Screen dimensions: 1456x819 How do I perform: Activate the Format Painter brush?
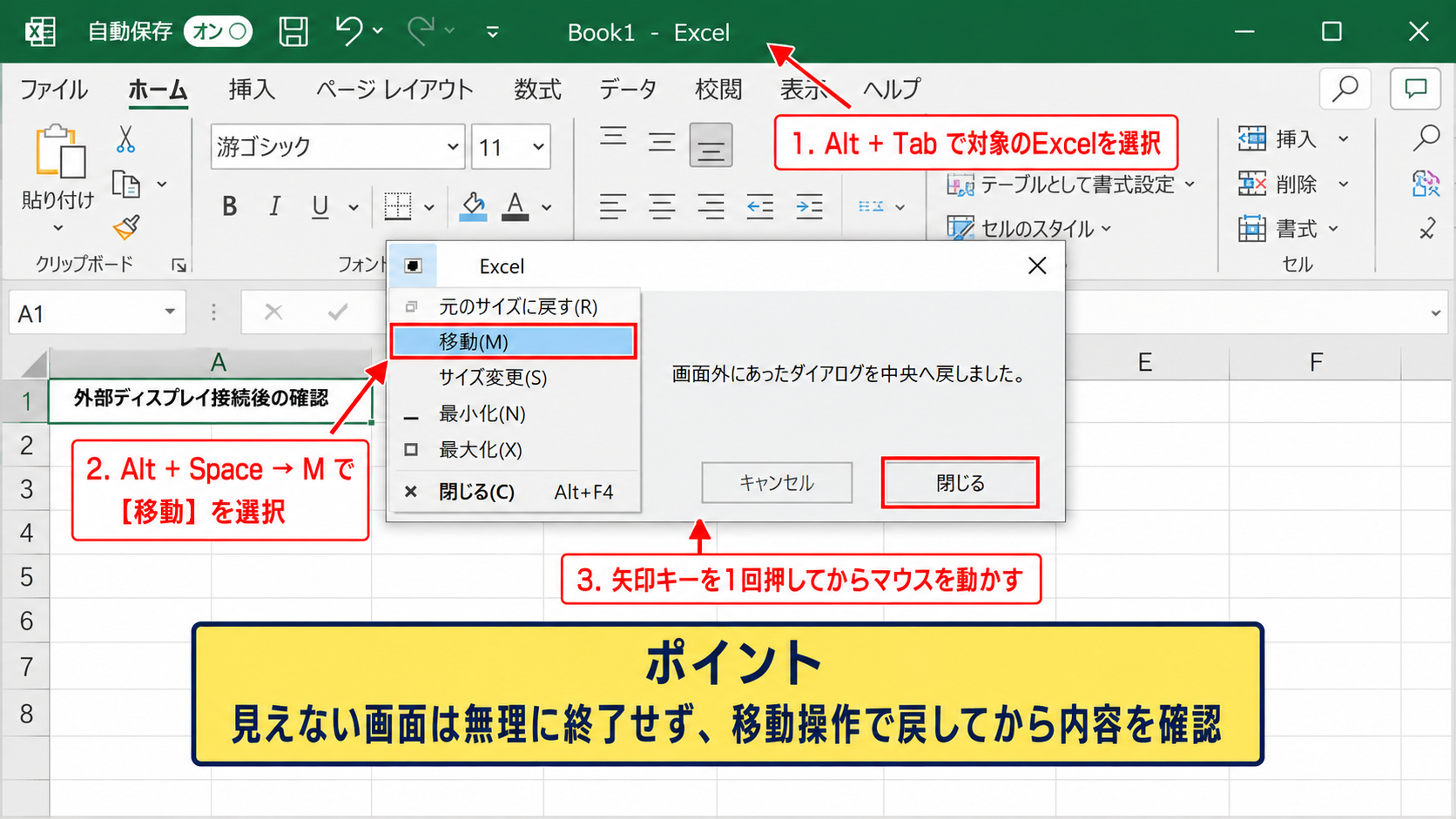(x=126, y=228)
